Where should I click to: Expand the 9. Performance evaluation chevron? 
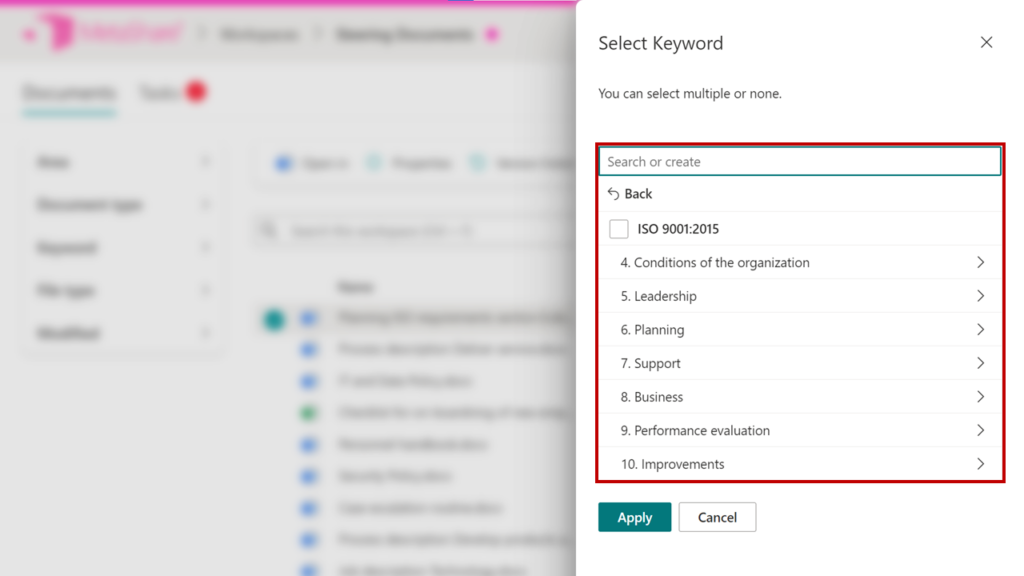(x=980, y=431)
